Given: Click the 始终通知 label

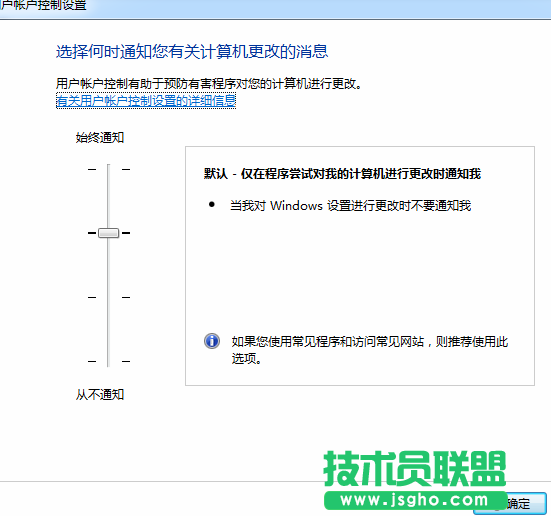Looking at the screenshot, I should (100, 137).
